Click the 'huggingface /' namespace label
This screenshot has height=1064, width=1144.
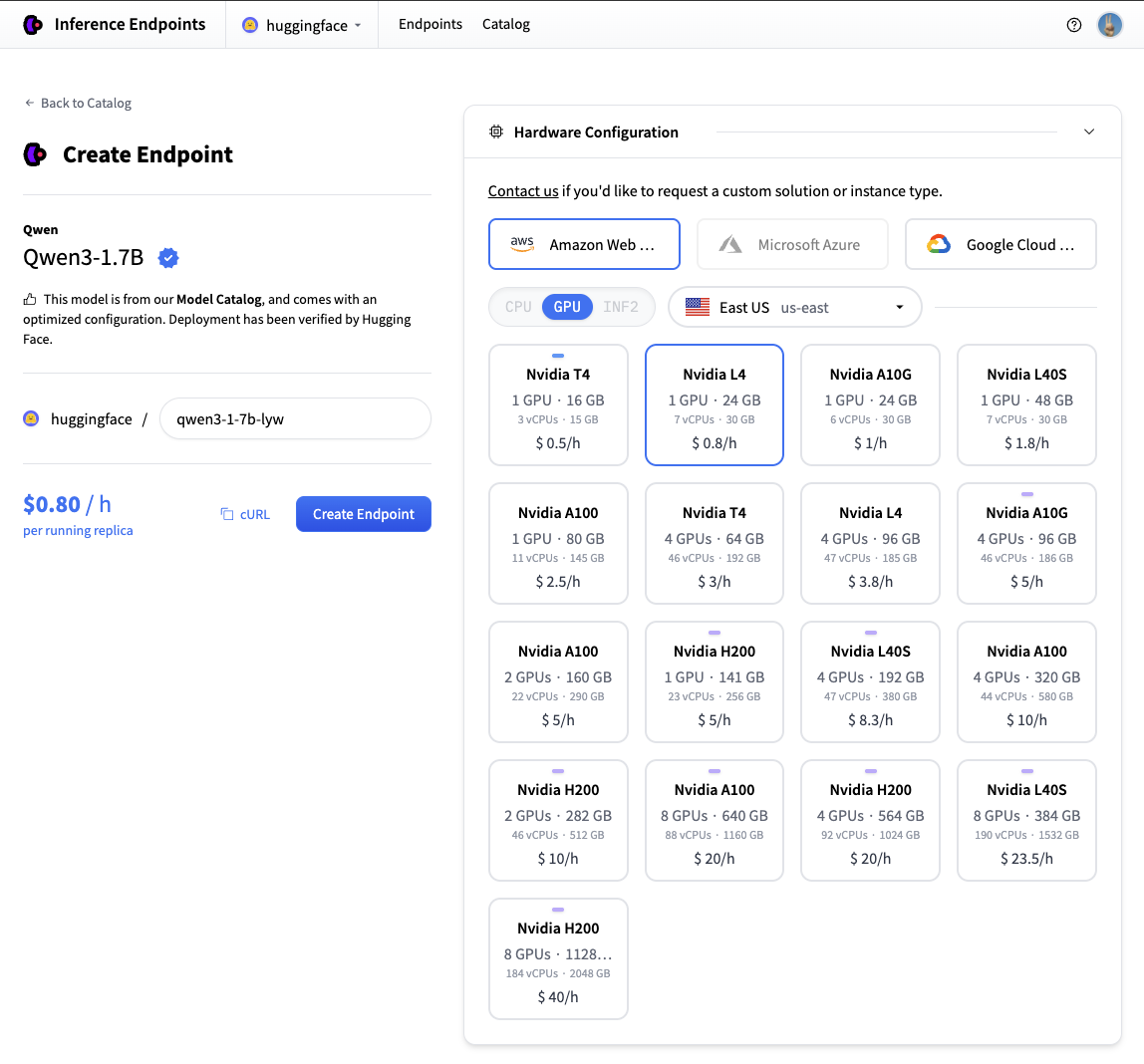(x=99, y=419)
